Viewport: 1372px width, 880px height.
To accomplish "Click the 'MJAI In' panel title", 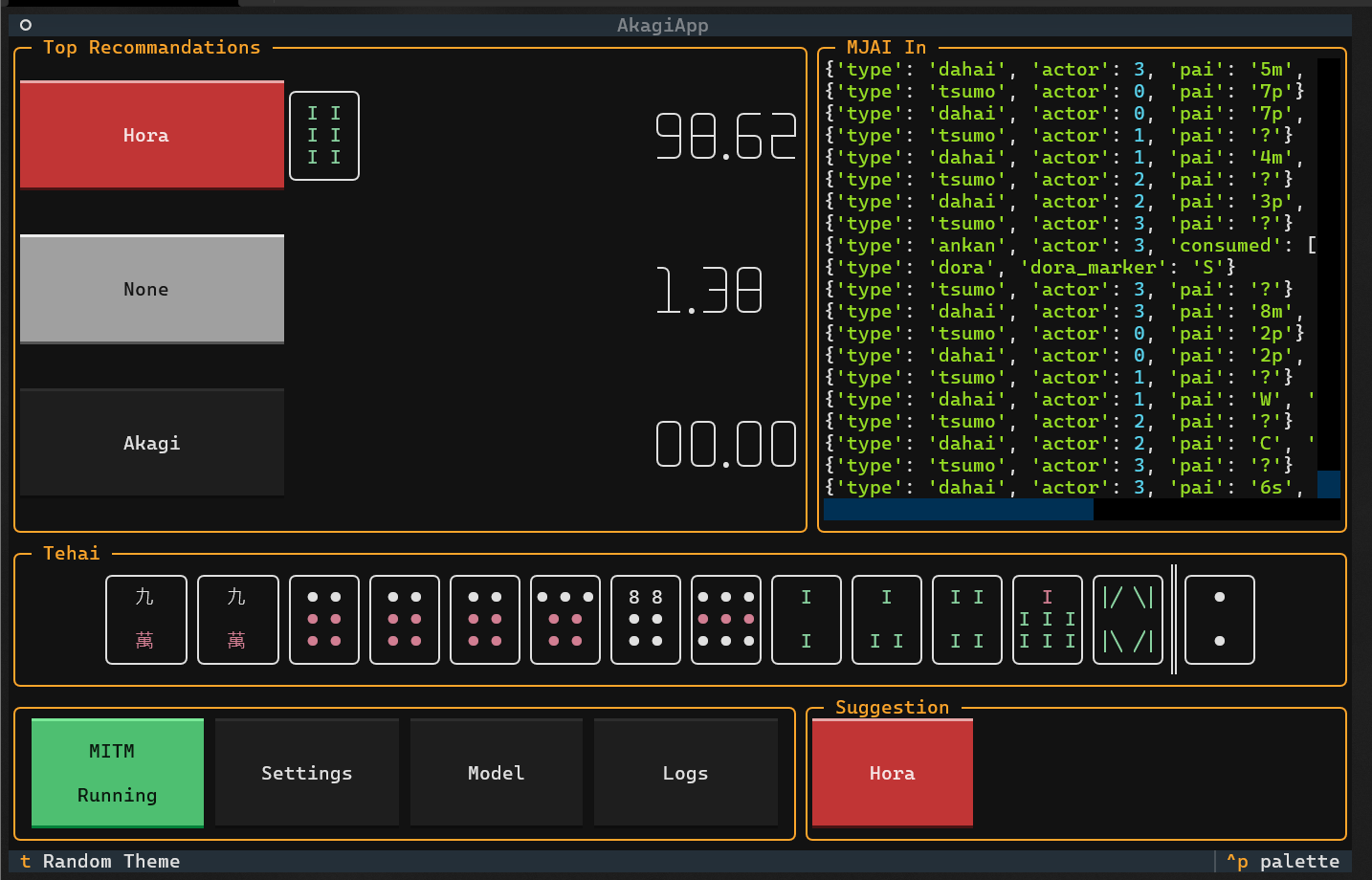I will click(x=887, y=47).
